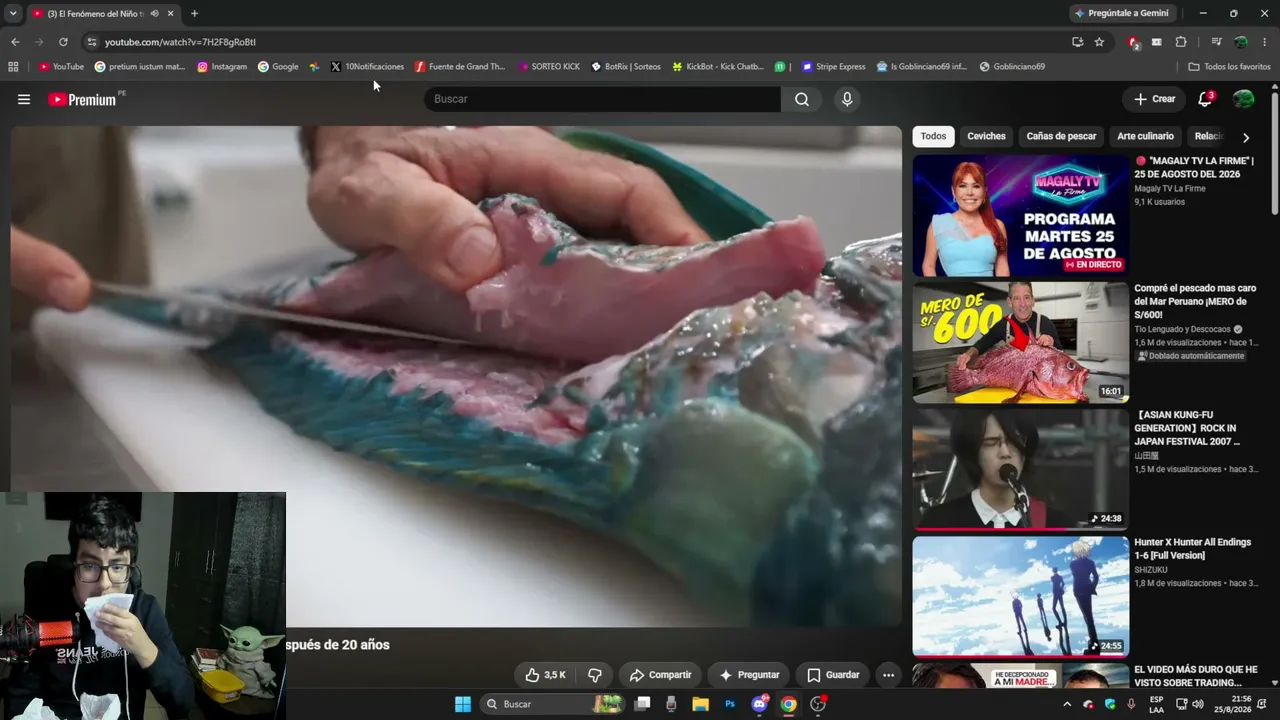Click the Preguntar button
Viewport: 1280px width, 720px height.
point(749,675)
